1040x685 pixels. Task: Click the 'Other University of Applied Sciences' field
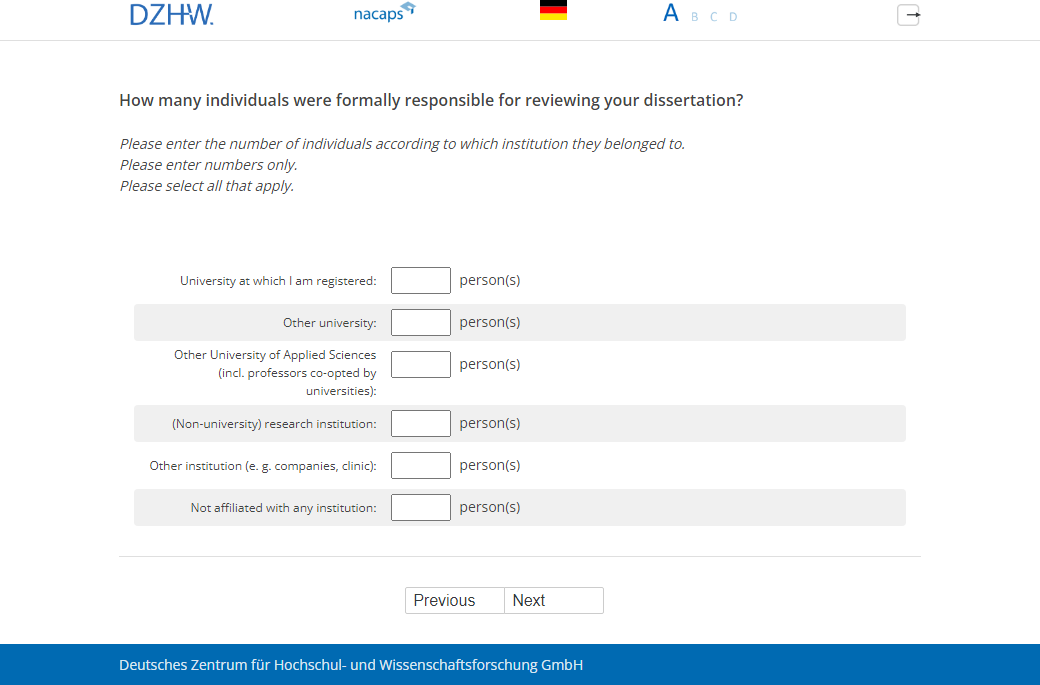pyautogui.click(x=421, y=365)
